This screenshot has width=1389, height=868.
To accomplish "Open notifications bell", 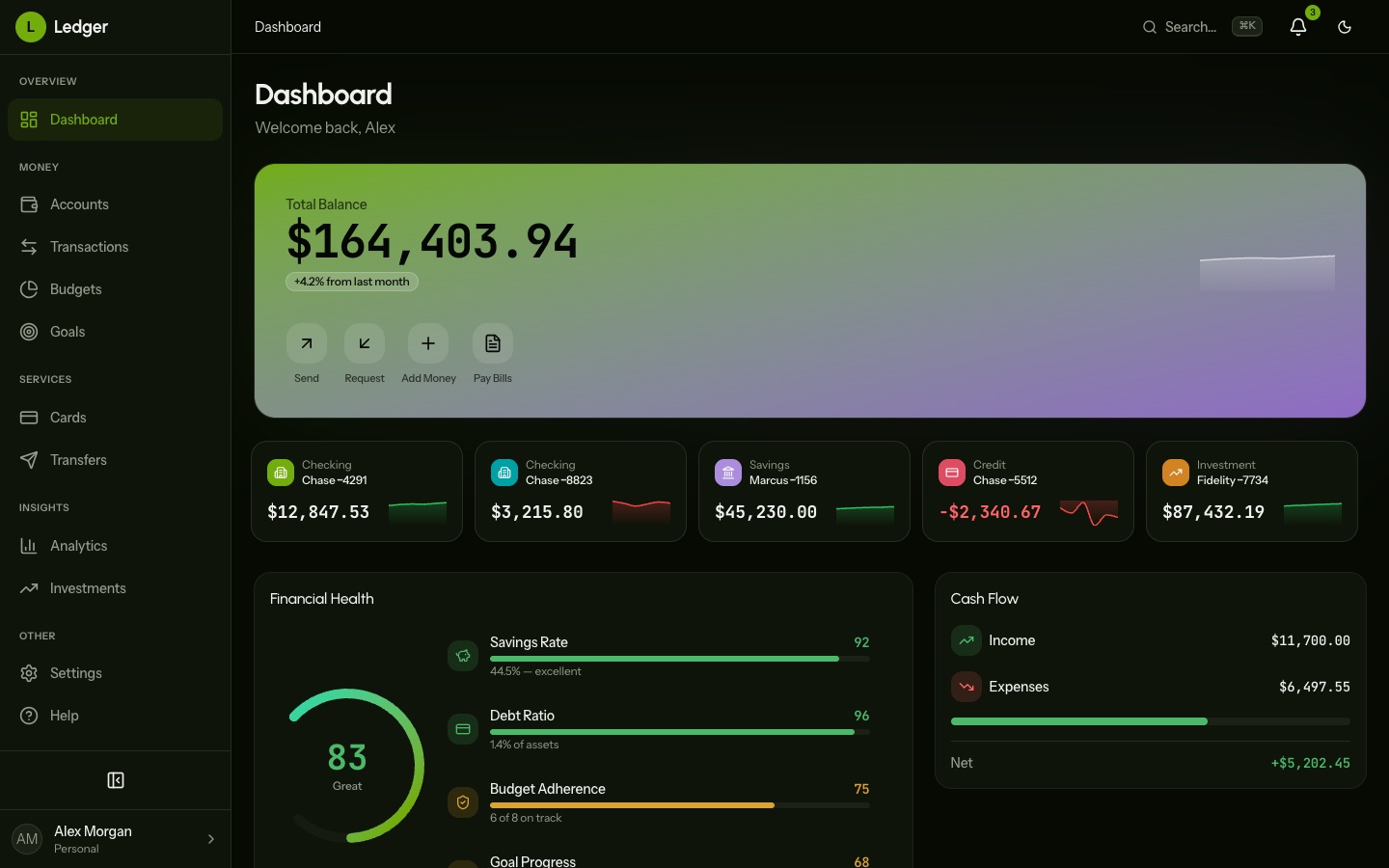I will click(1298, 27).
